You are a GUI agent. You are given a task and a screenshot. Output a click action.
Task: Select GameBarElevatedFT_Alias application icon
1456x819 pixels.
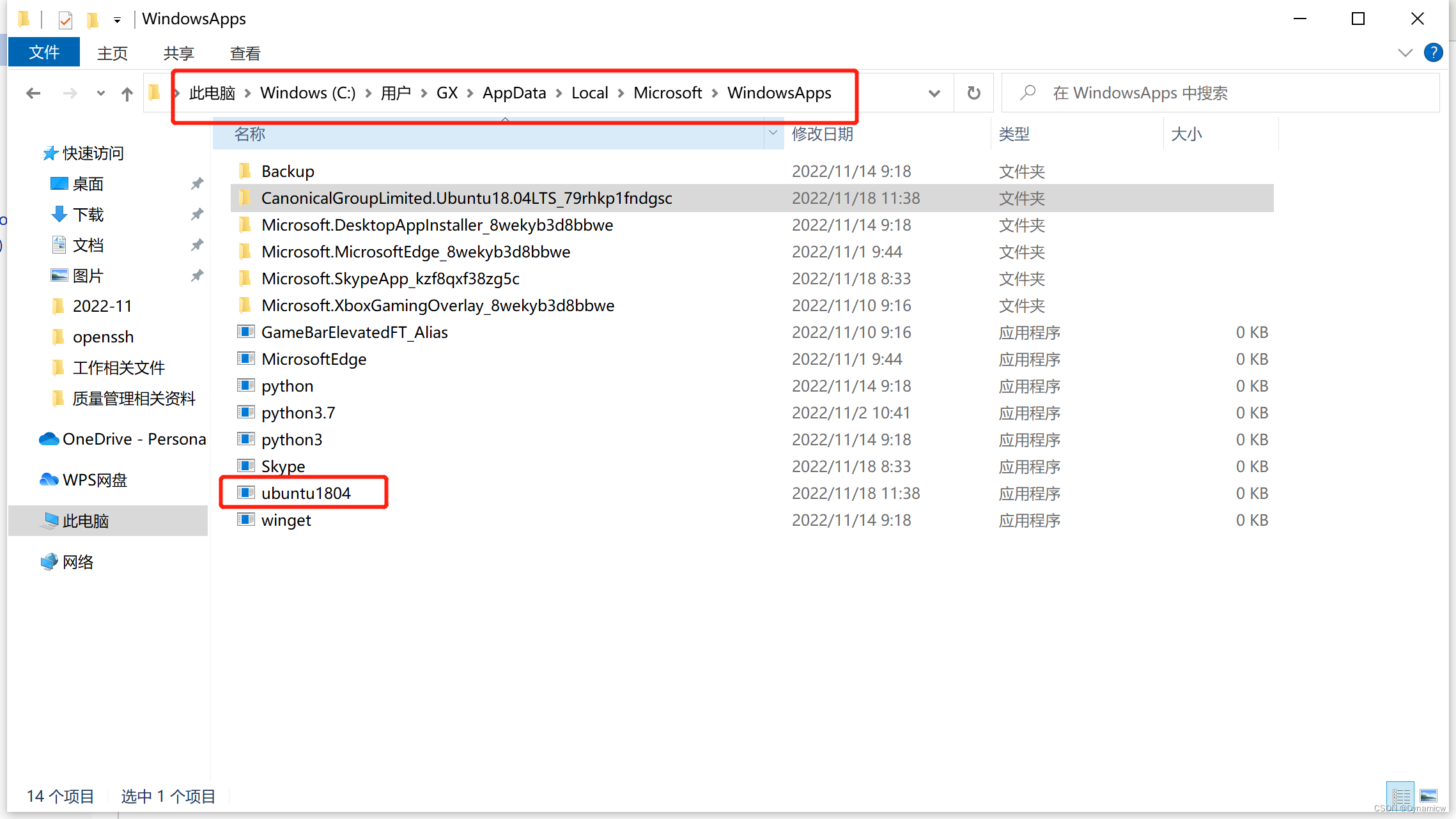click(245, 332)
